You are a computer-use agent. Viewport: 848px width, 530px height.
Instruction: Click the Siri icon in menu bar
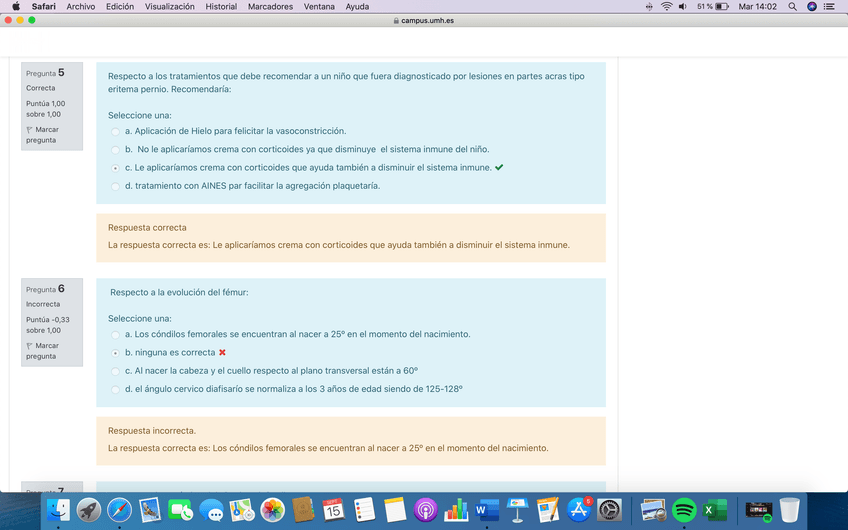[812, 6]
